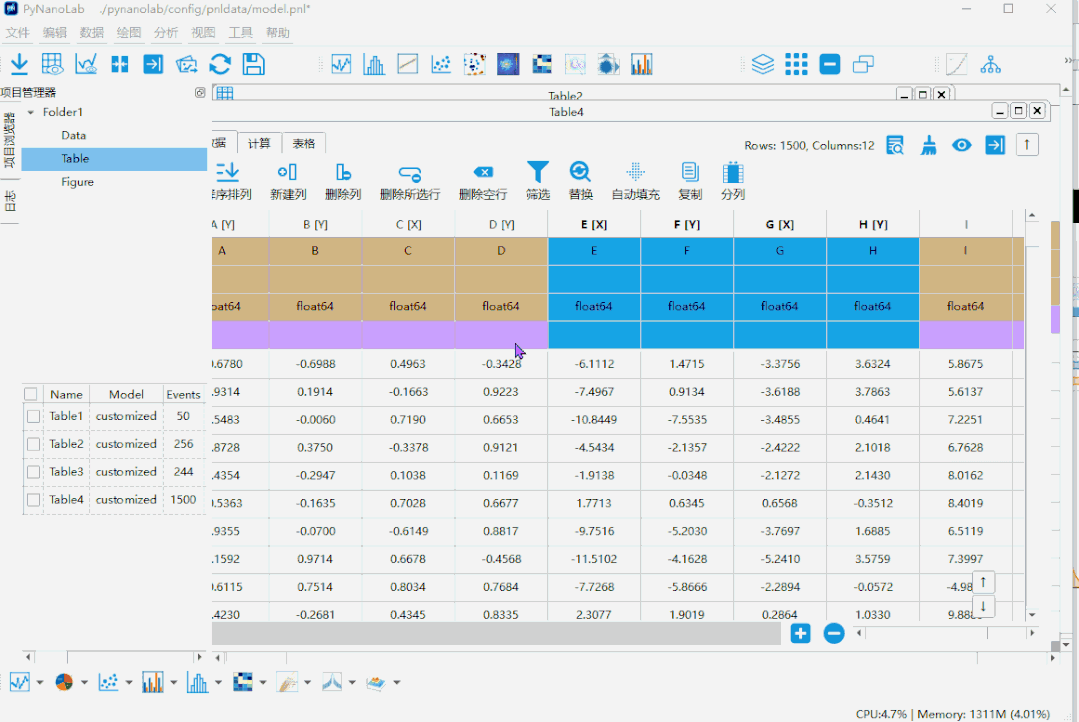Click the export arrow icon in Table4 header
Image resolution: width=1079 pixels, height=722 pixels.
click(x=995, y=145)
